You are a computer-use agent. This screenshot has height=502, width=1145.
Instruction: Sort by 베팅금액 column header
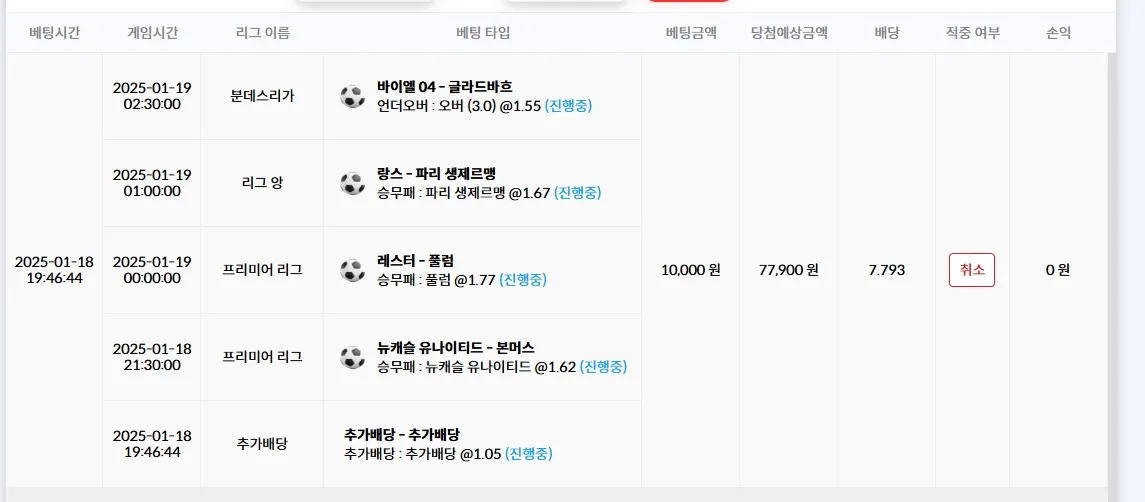[691, 33]
